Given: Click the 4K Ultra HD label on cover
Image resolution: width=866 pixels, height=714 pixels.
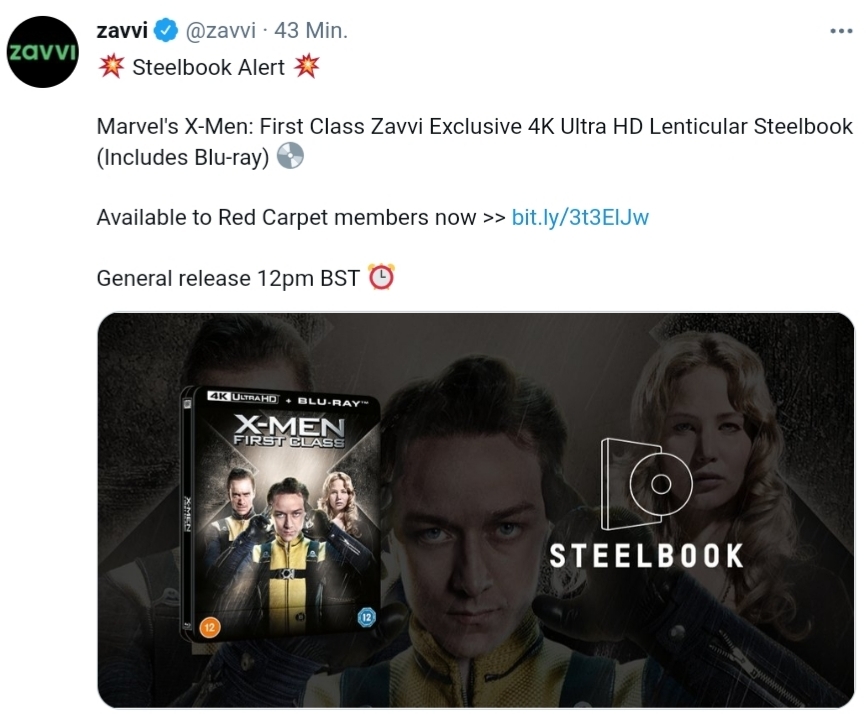Looking at the screenshot, I should 242,397.
